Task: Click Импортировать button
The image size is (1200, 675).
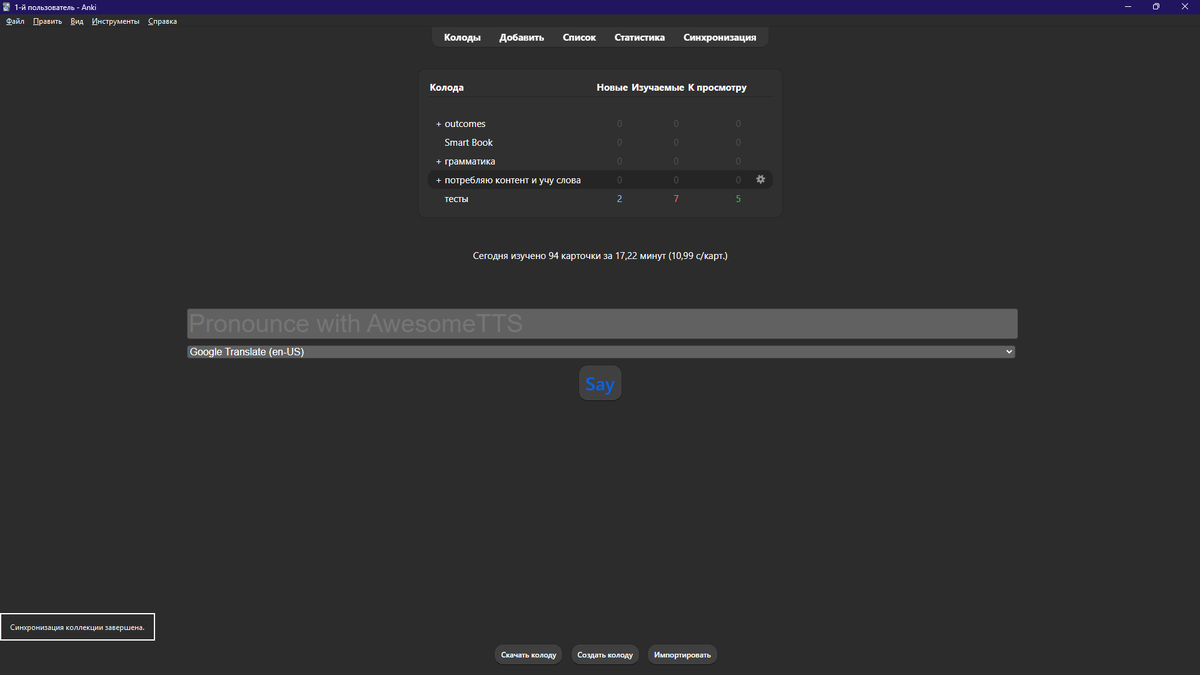Action: point(682,655)
